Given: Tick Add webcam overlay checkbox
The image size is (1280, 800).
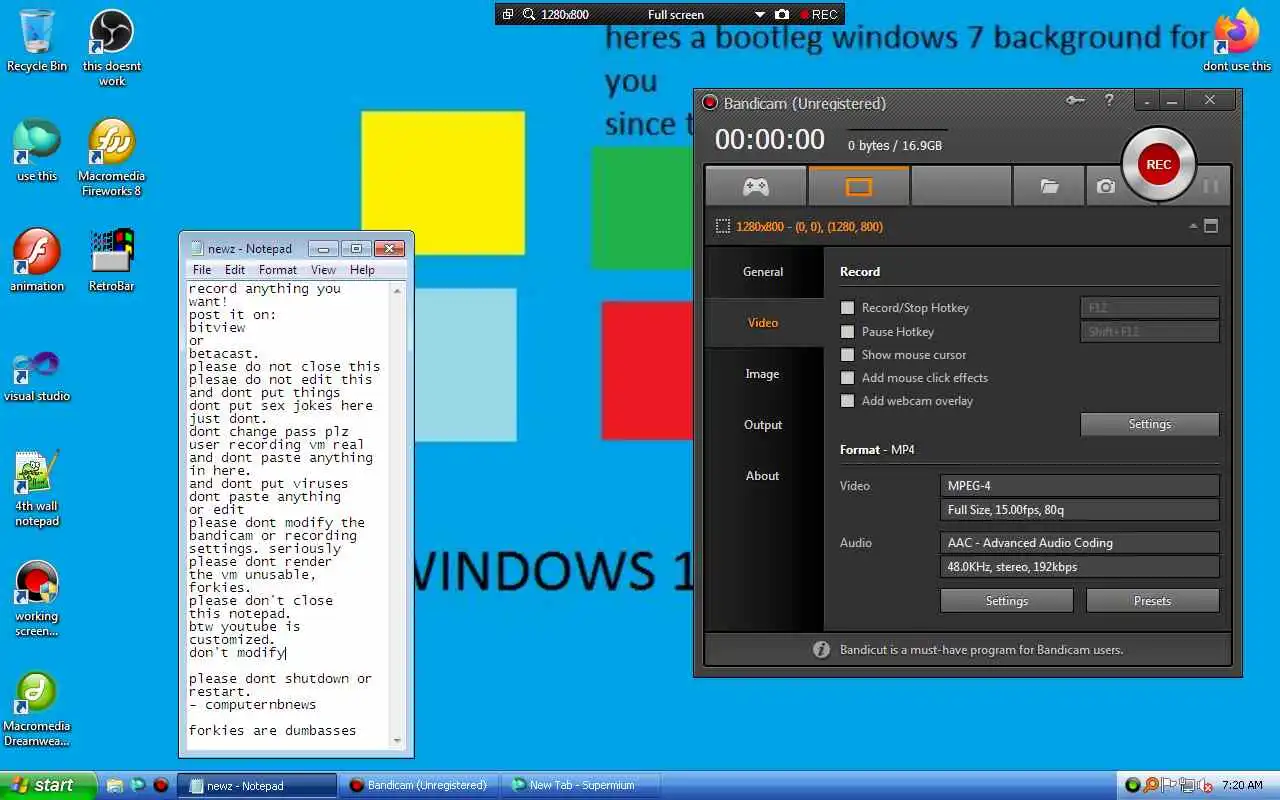Looking at the screenshot, I should [x=848, y=401].
